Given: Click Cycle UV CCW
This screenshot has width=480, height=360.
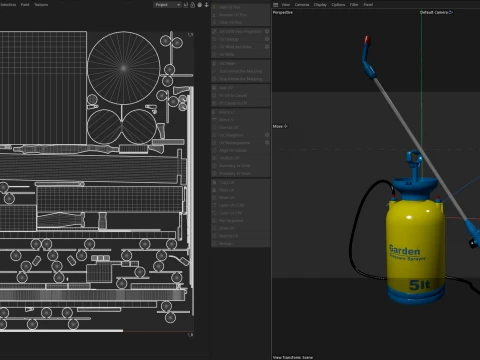Looking at the screenshot, I should 240,205.
